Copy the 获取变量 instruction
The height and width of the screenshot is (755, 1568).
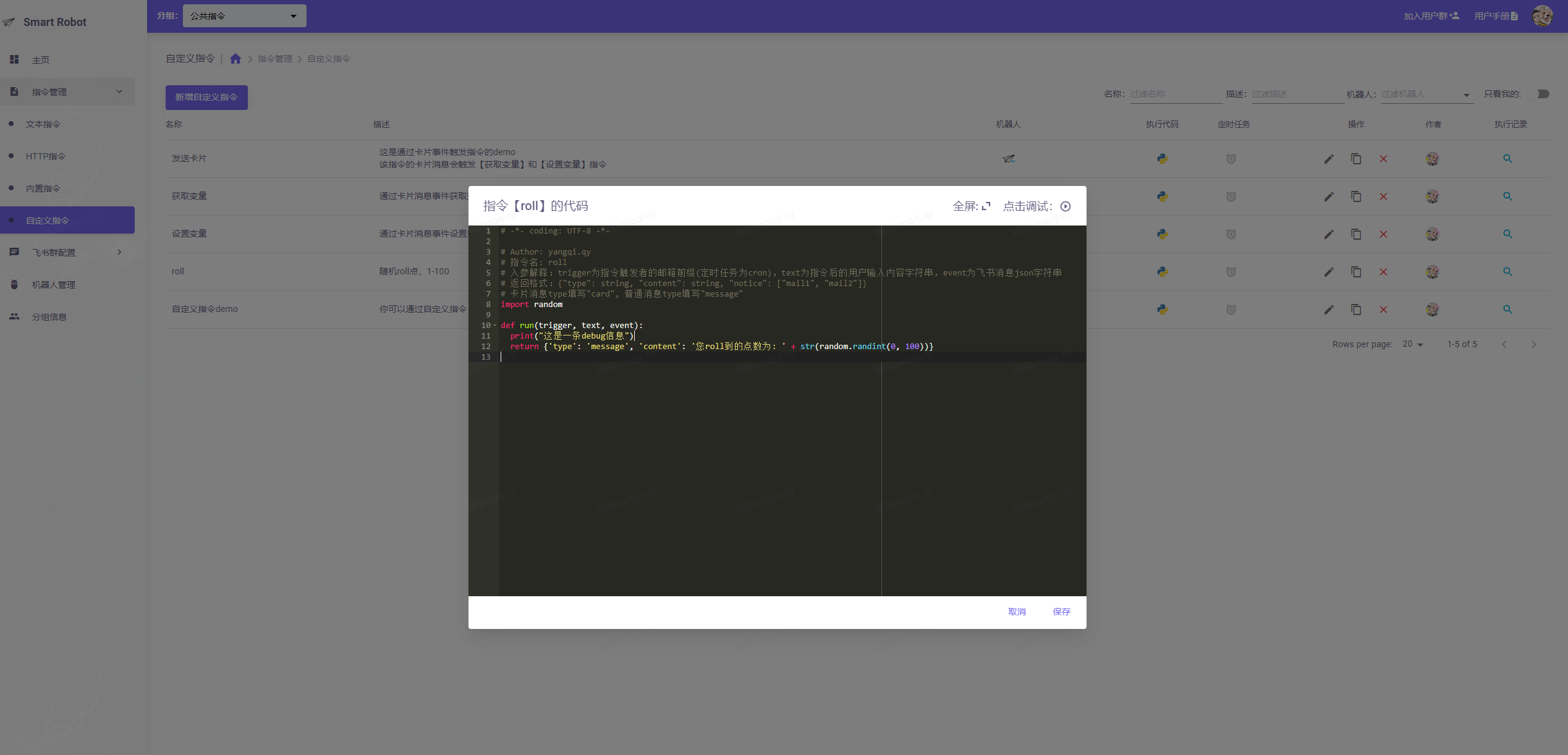1356,196
